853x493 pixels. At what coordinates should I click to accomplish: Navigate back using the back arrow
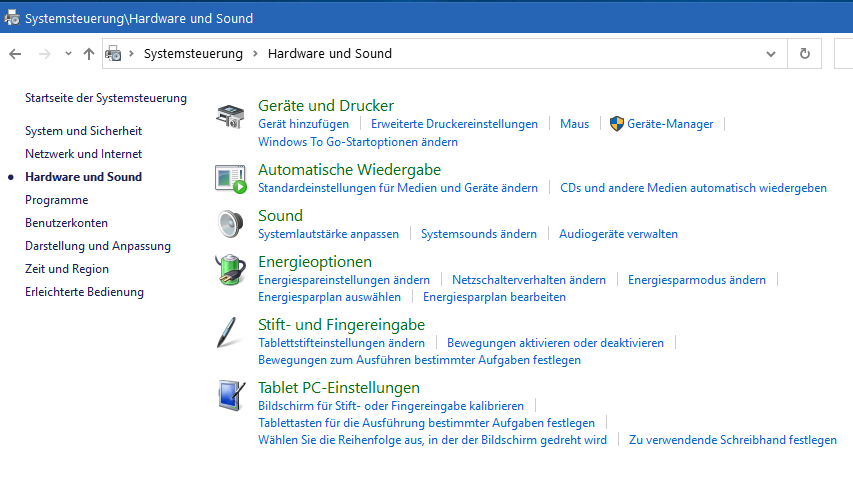[15, 54]
